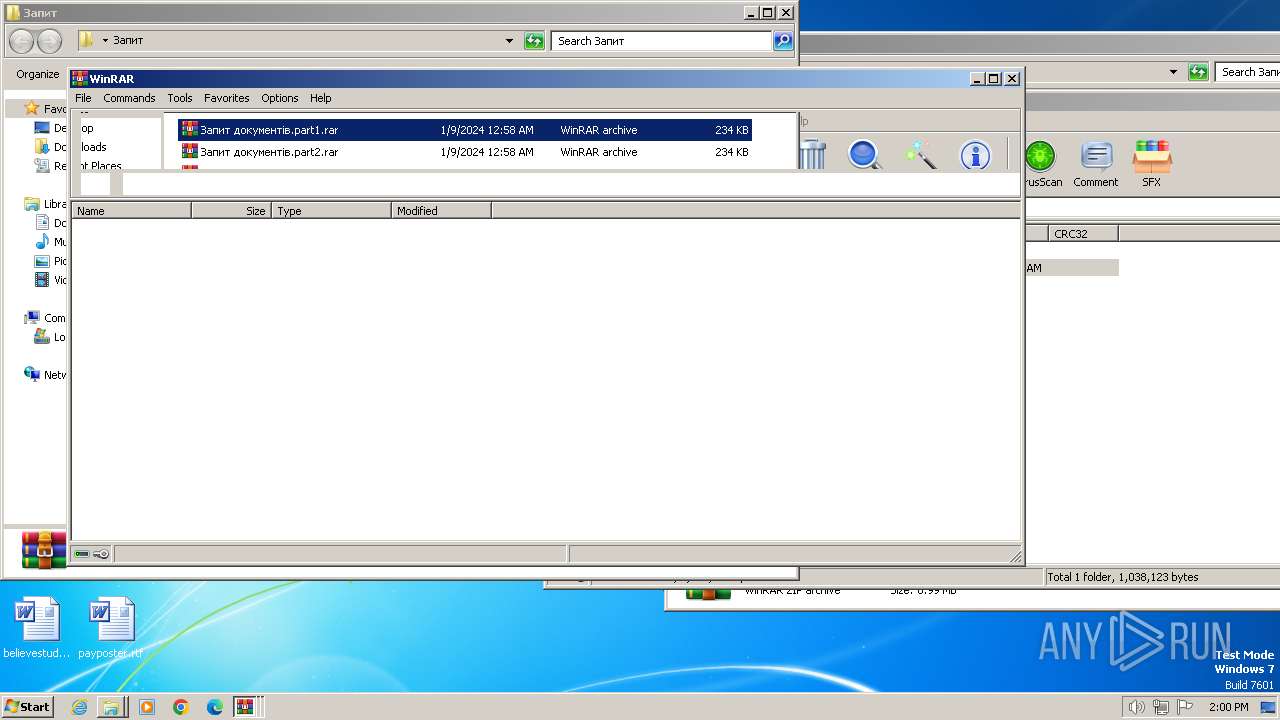Select Pictures library icon in Explorer sidebar
The height and width of the screenshot is (720, 1280).
pos(42,261)
